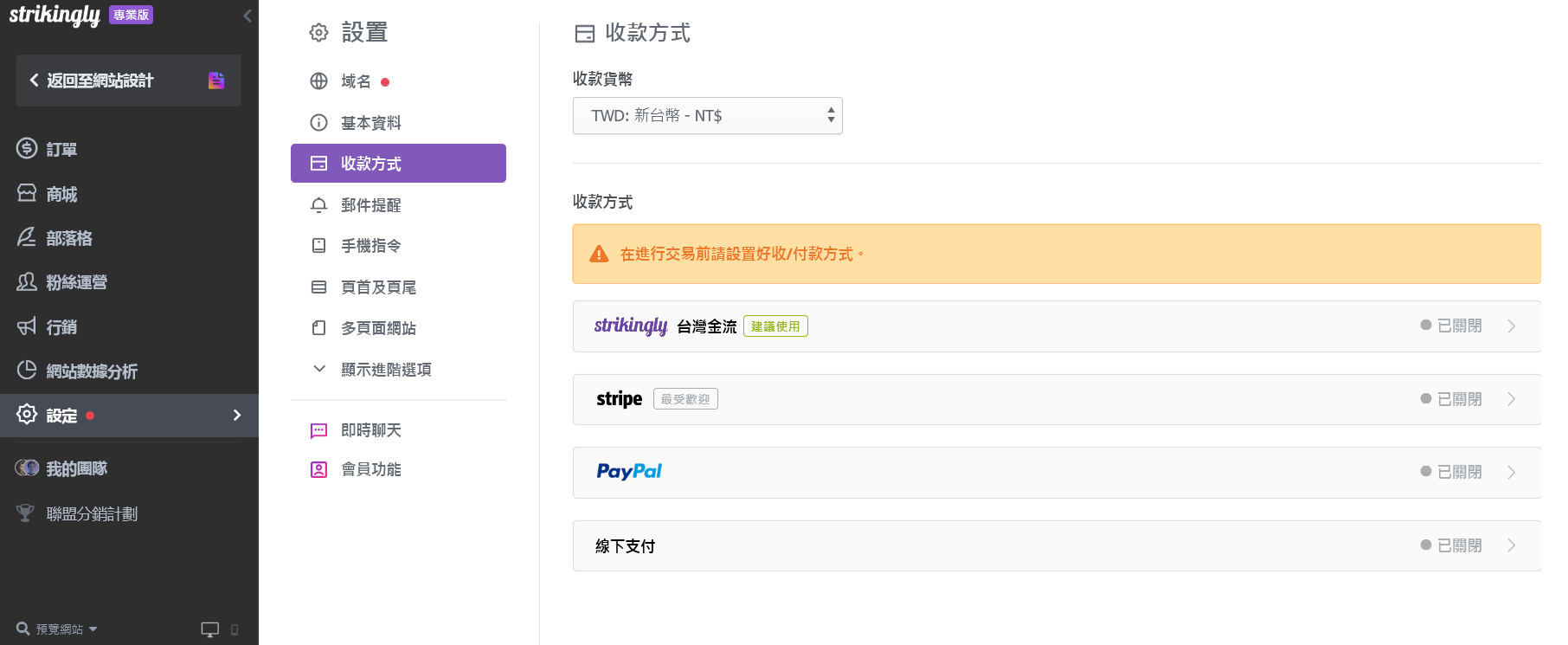Image resolution: width=1568 pixels, height=645 pixels.
Task: Click the stripe logo in payment list
Action: (x=620, y=399)
